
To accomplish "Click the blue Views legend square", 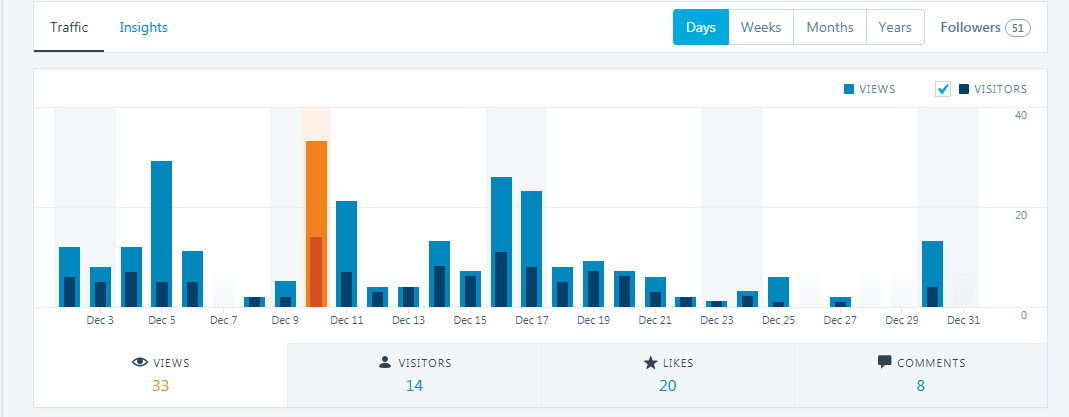I will (849, 90).
